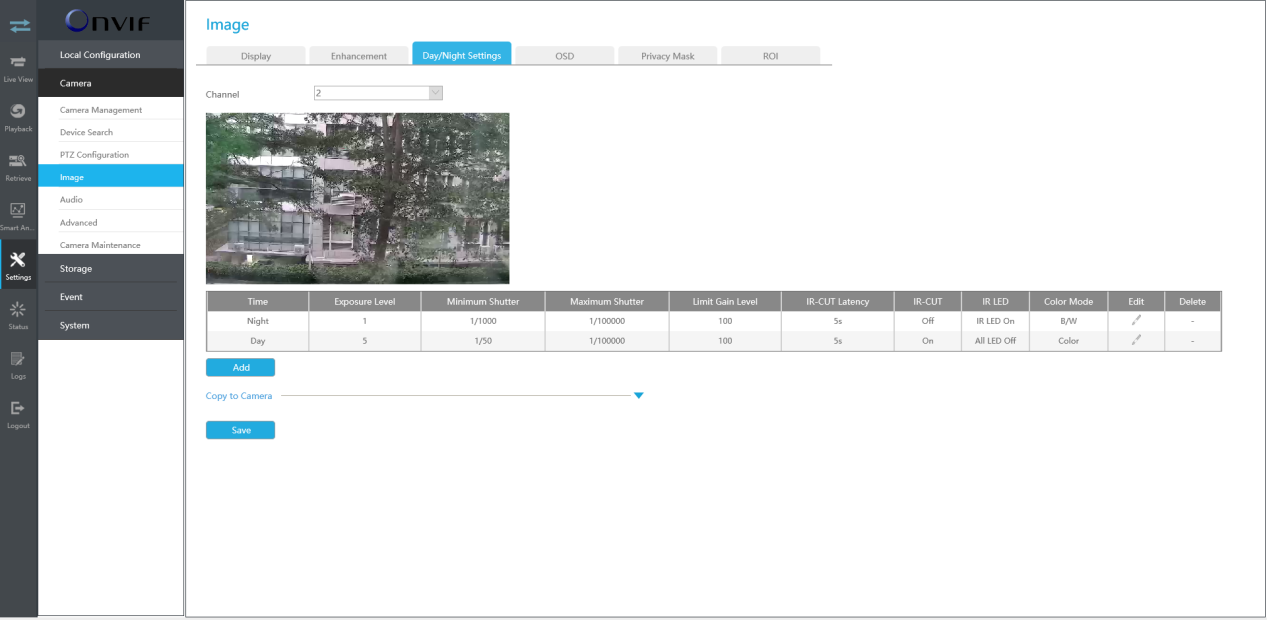This screenshot has width=1267, height=620.
Task: Open the Channel dropdown
Action: (x=435, y=93)
